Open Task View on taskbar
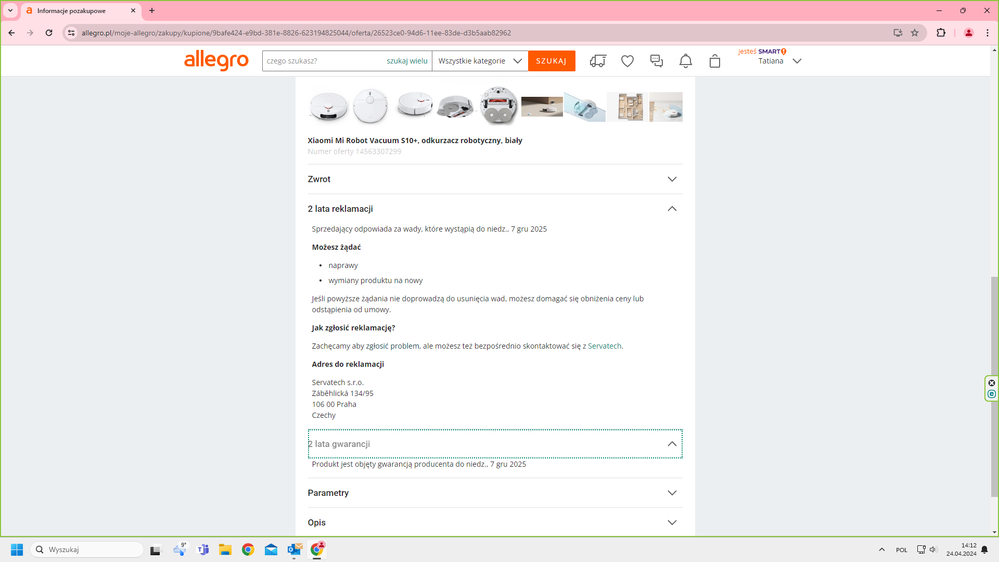 point(155,550)
